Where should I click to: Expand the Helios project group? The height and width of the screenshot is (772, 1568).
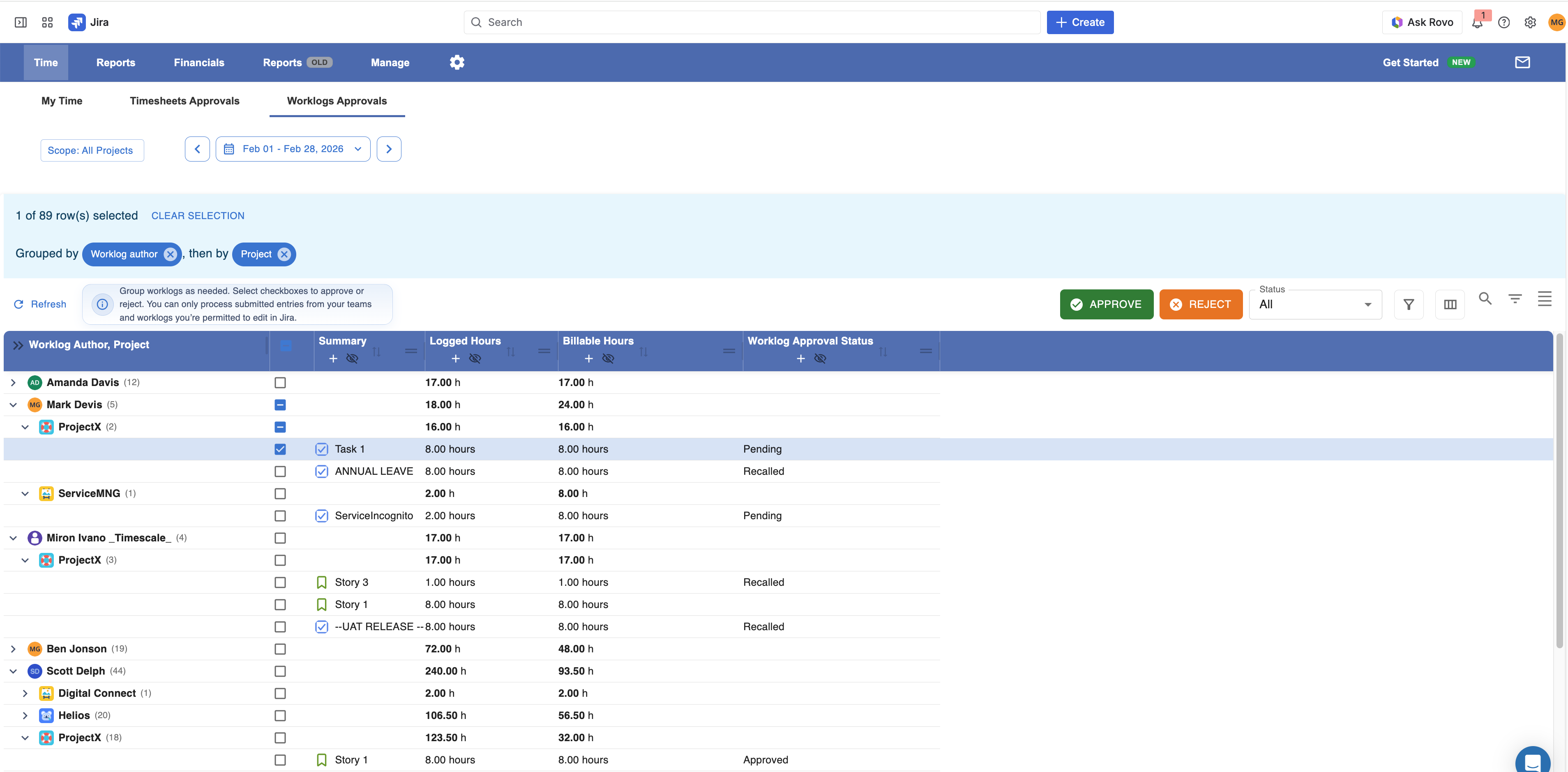(x=25, y=716)
